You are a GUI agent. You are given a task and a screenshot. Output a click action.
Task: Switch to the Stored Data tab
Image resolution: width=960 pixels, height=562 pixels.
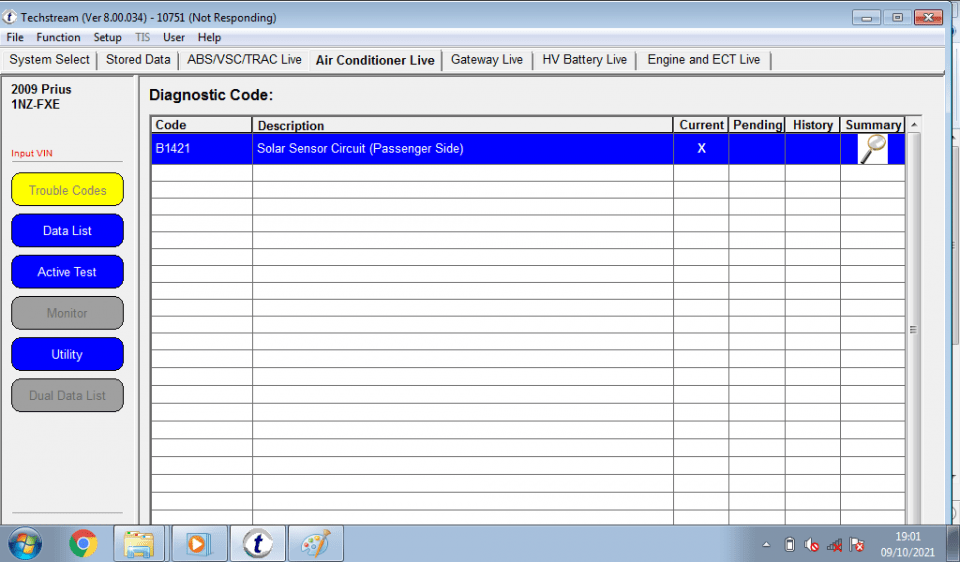pyautogui.click(x=138, y=60)
